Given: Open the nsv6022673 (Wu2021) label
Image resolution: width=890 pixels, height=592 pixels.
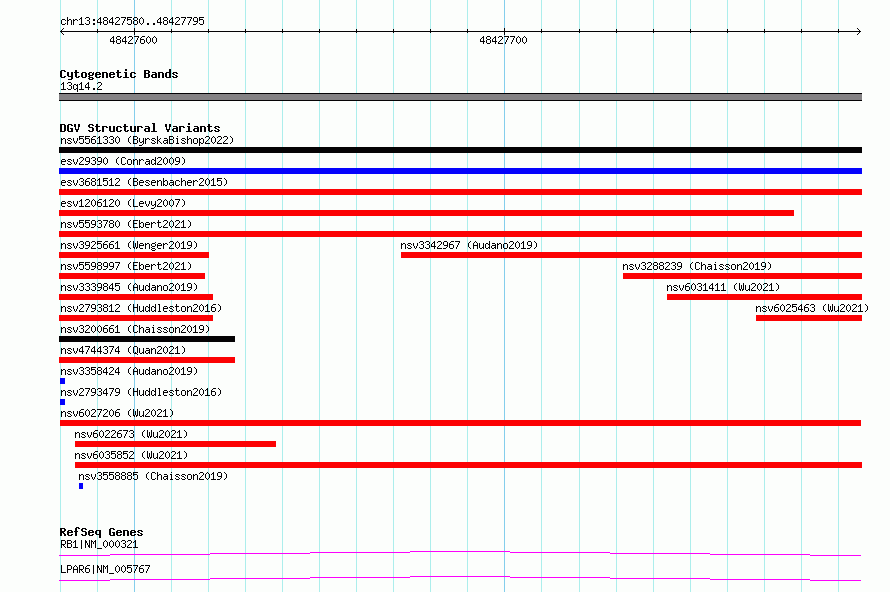Looking at the screenshot, I should 131,434.
